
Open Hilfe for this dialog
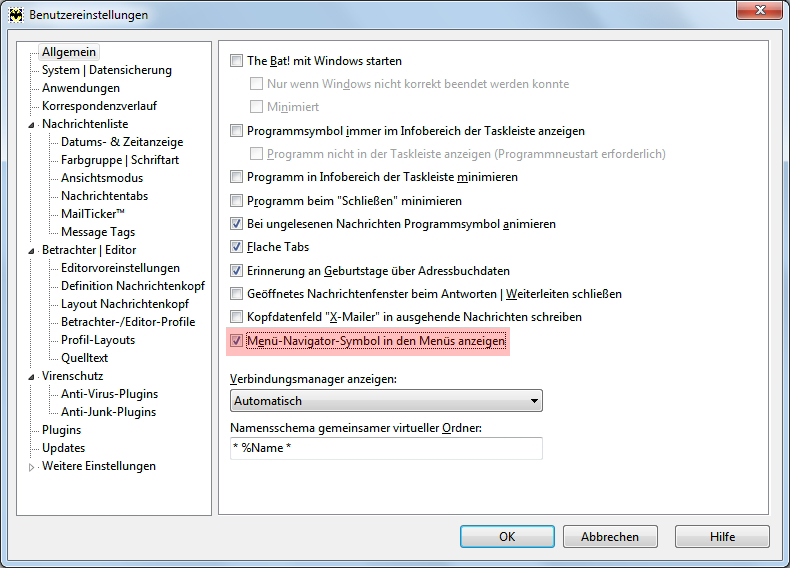(x=722, y=536)
